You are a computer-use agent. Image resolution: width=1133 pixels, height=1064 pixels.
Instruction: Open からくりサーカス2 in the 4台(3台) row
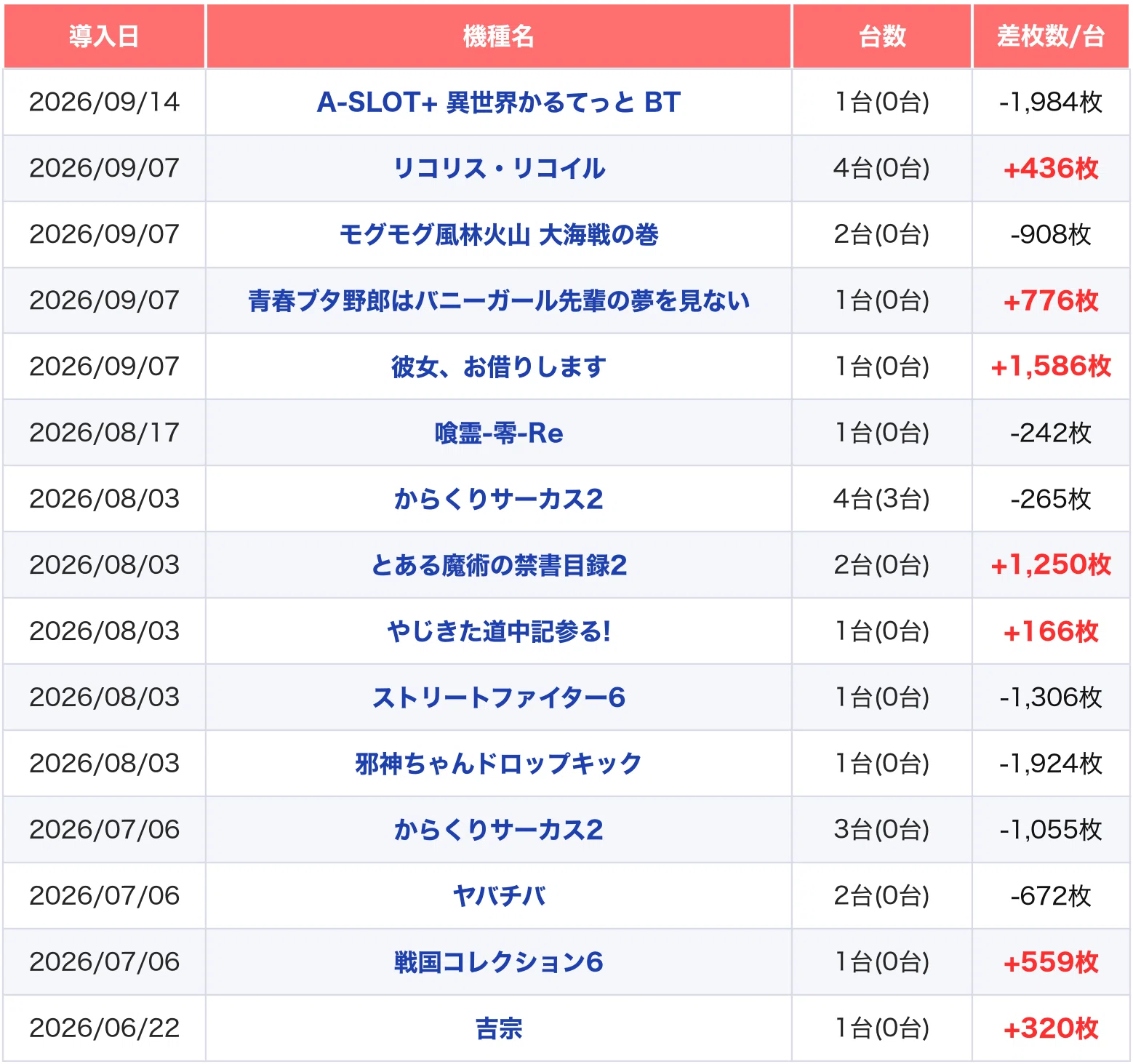pyautogui.click(x=499, y=500)
